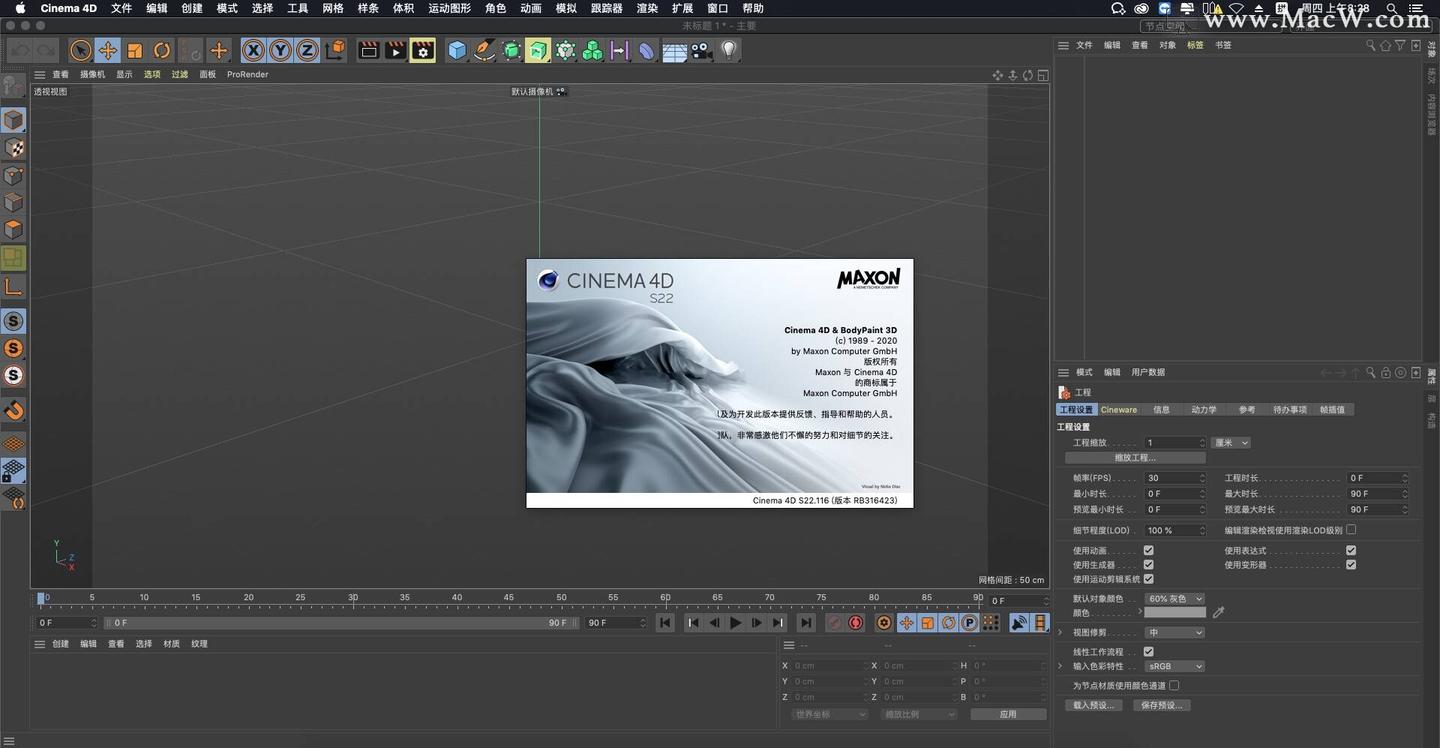Activate the Rotate tool in top toolbar

(x=162, y=50)
